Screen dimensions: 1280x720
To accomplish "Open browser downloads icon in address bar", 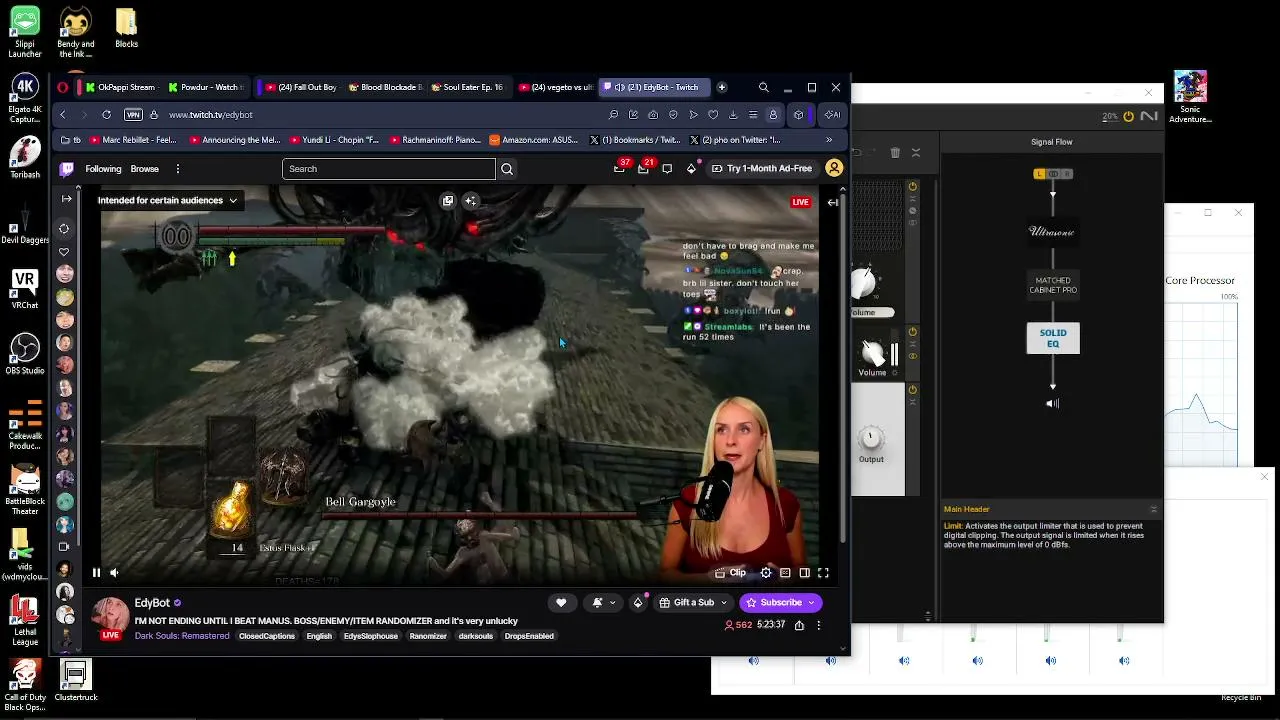I will 733,115.
